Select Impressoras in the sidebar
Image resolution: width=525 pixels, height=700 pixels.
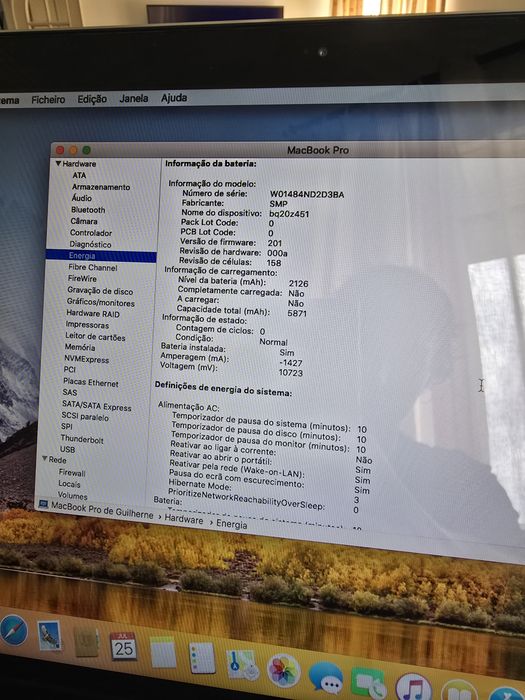click(x=87, y=325)
